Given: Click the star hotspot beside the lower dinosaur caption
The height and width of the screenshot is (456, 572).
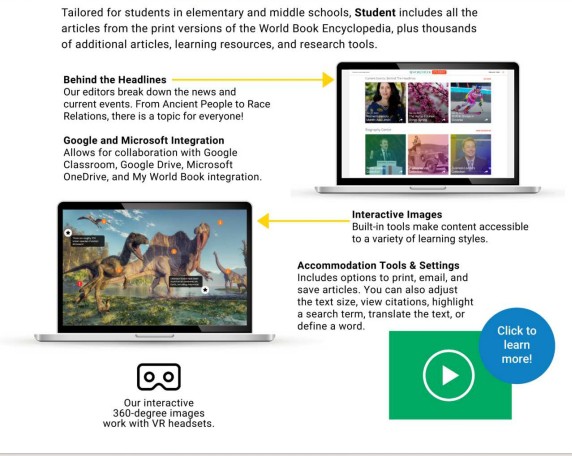Looking at the screenshot, I should click(x=205, y=290).
